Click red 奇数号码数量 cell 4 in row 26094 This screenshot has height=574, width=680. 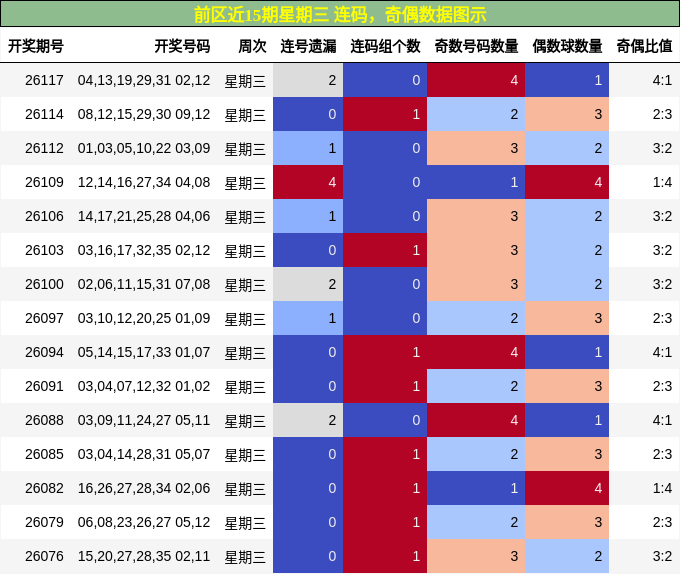[x=476, y=352]
